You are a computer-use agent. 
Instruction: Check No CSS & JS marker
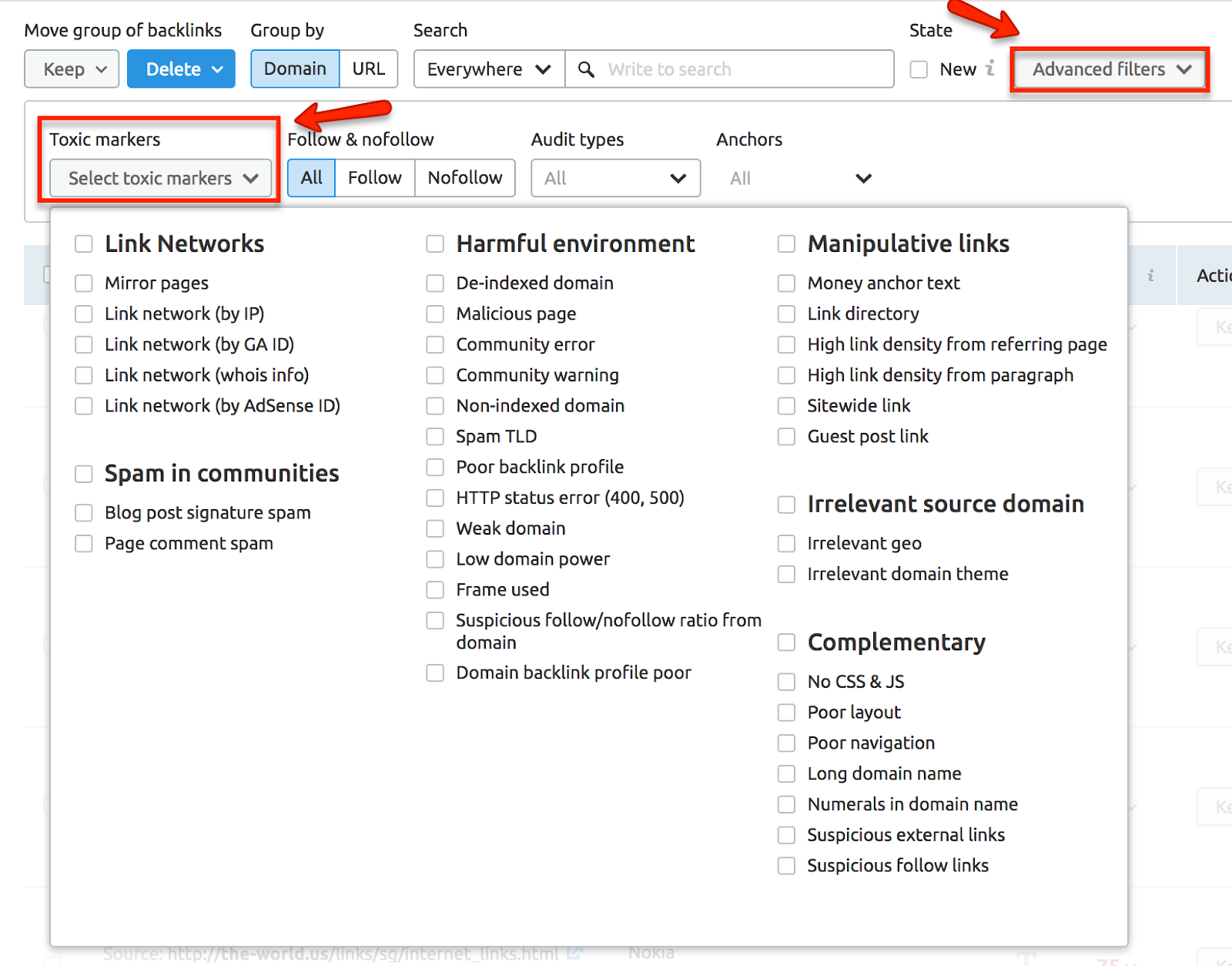coord(786,682)
